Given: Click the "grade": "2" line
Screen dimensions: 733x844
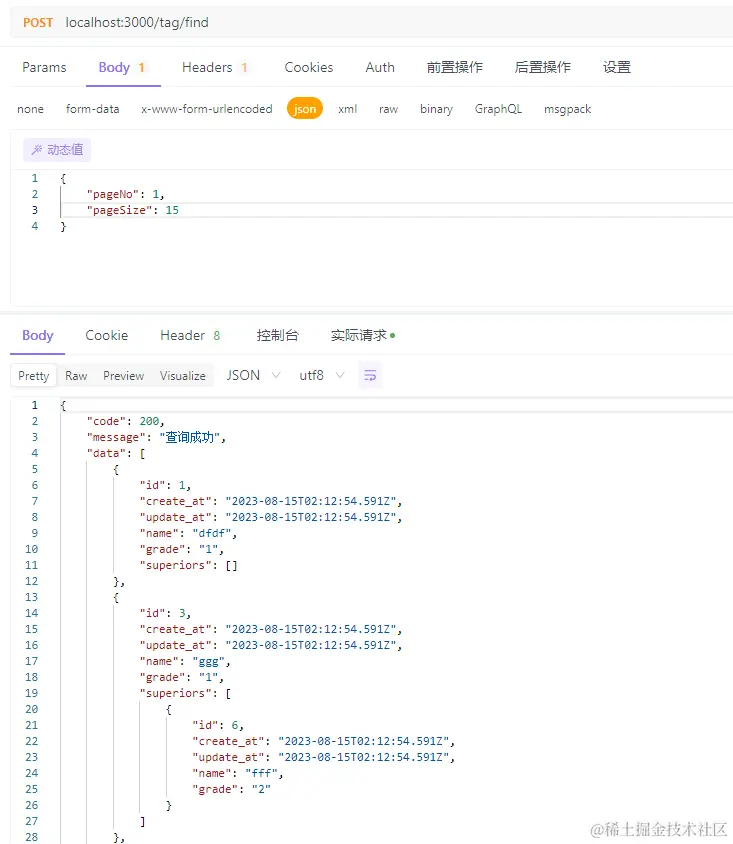Looking at the screenshot, I should coord(231,790).
